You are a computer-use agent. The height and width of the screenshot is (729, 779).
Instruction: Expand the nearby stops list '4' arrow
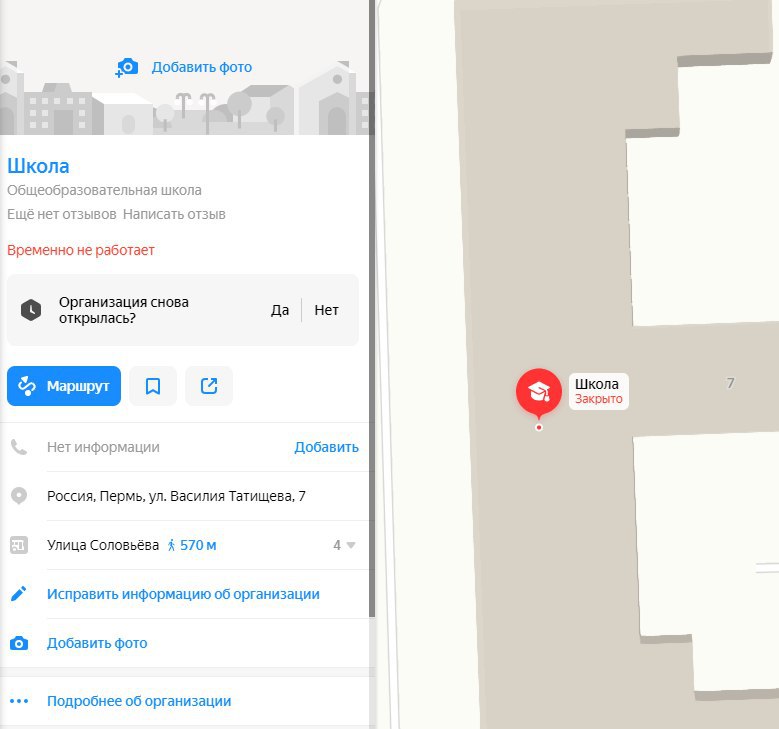point(344,545)
